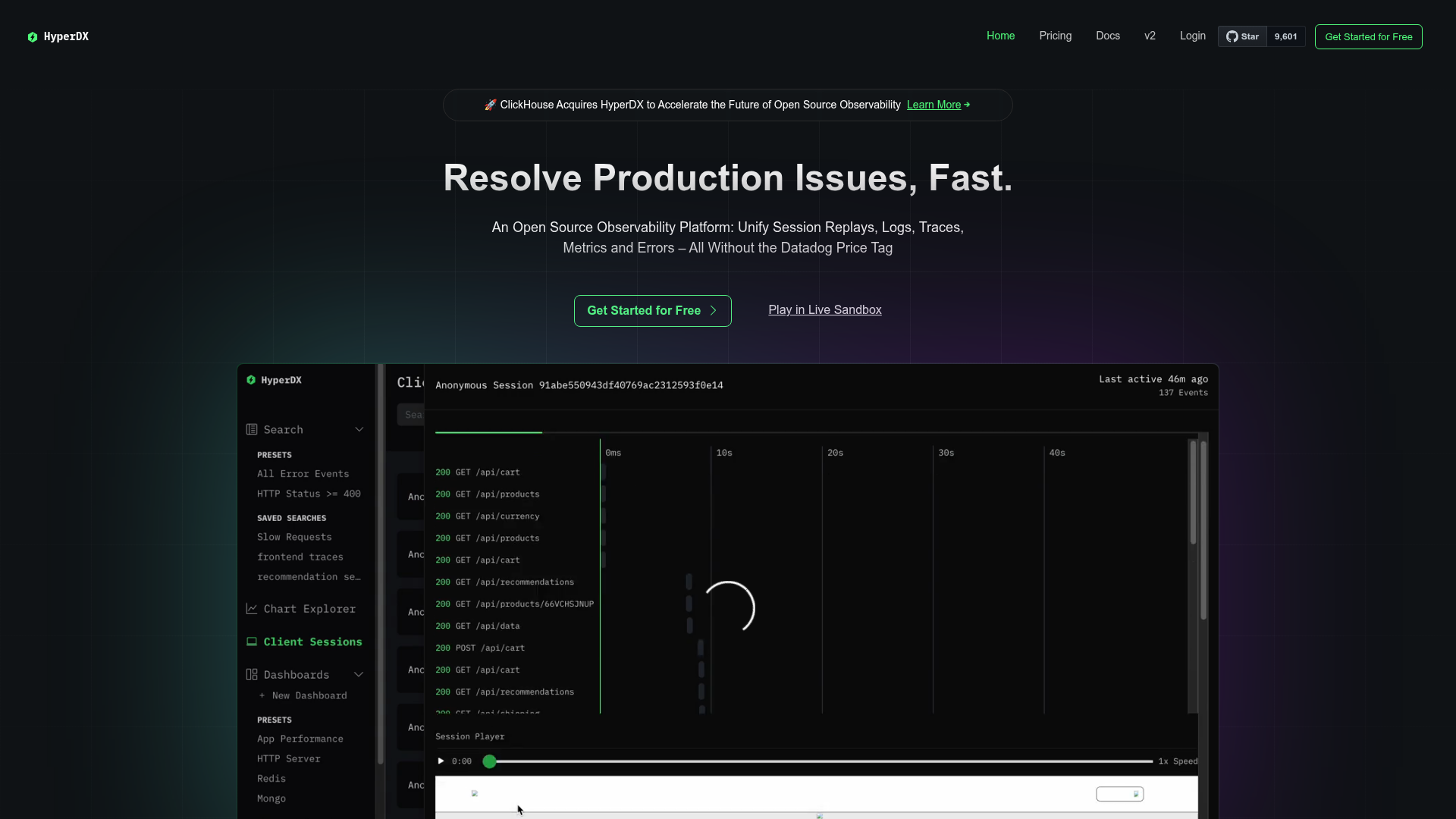Open the HTTP Server dashboard preset

(288, 758)
